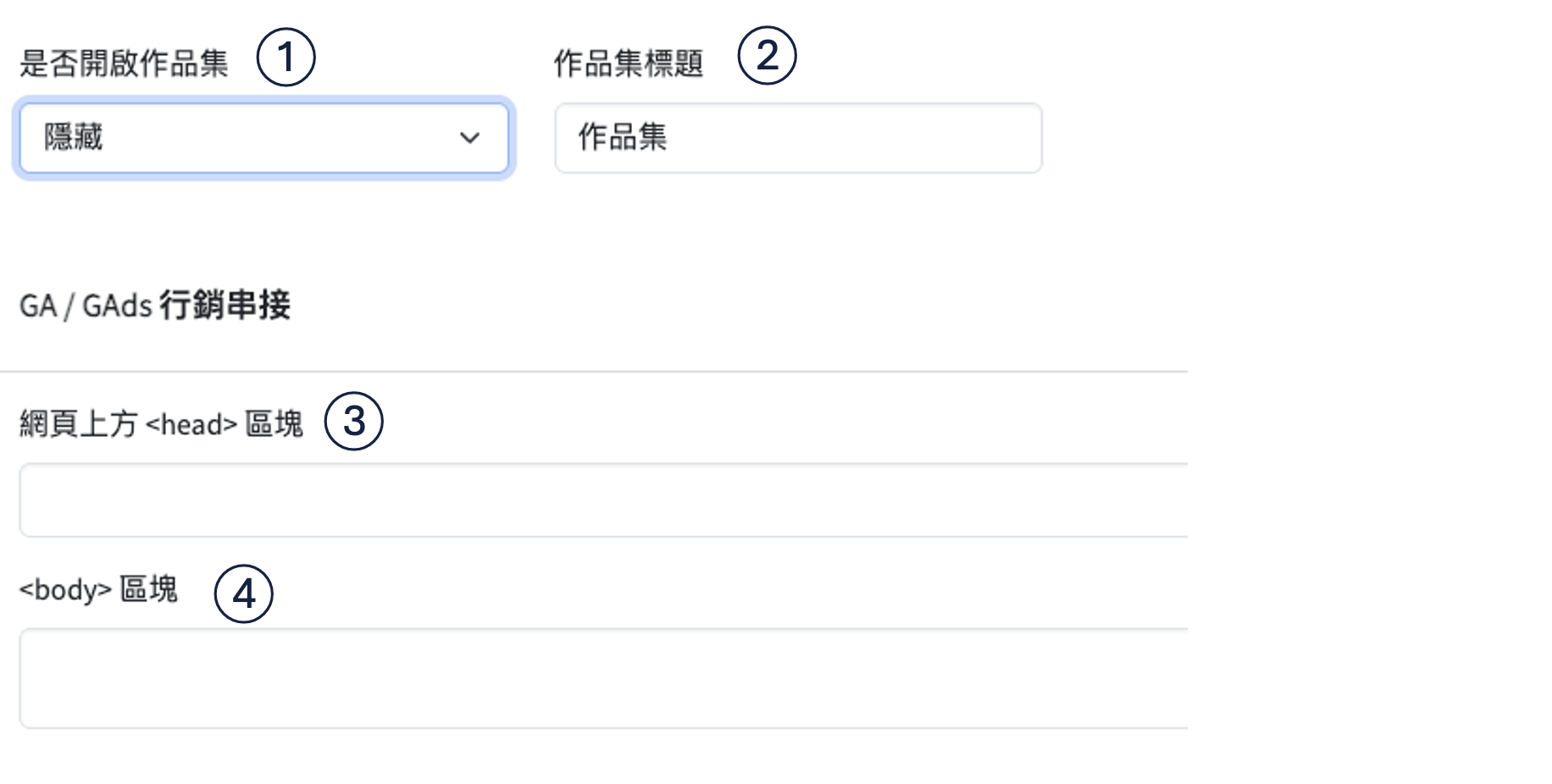The image size is (1552, 784).
Task: Click the 網頁上方 <head> 區塊 text area
Action: tap(603, 500)
